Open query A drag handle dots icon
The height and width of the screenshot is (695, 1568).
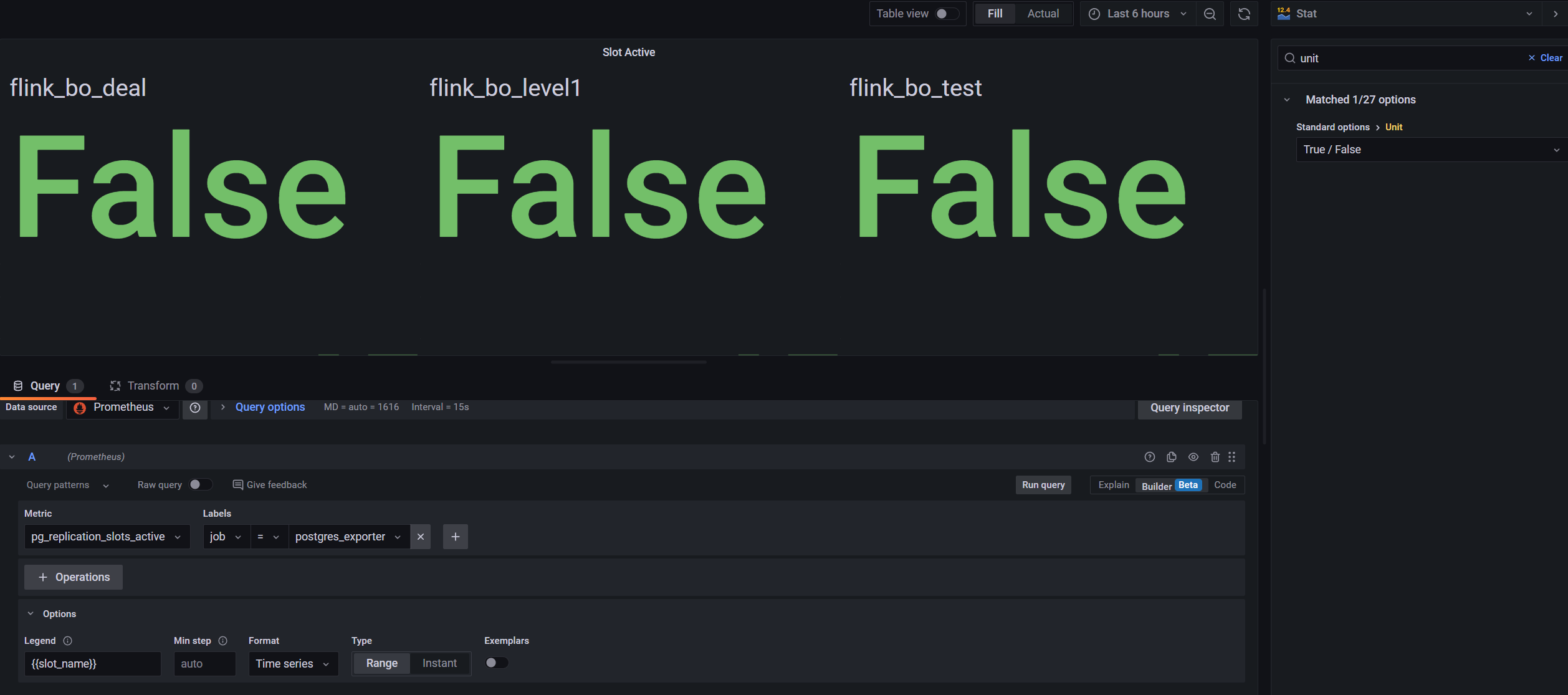(1231, 457)
